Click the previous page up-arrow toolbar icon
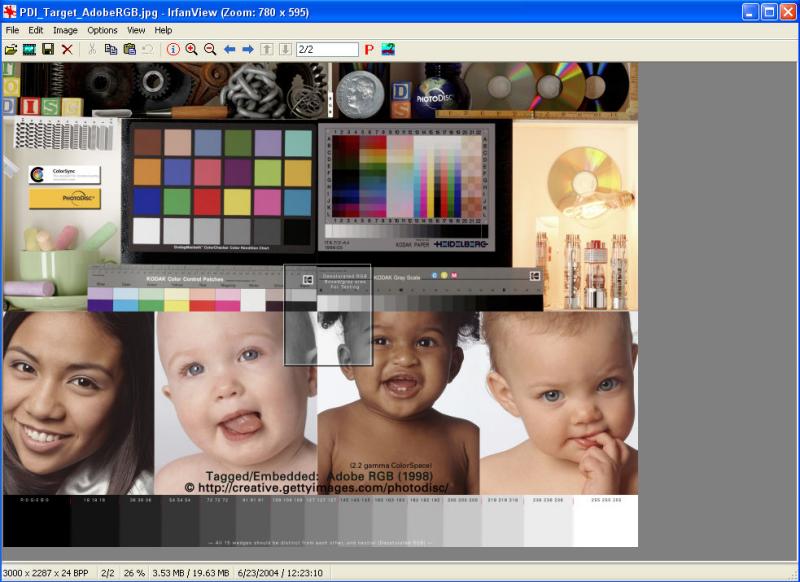The width and height of the screenshot is (800, 582). coord(267,49)
